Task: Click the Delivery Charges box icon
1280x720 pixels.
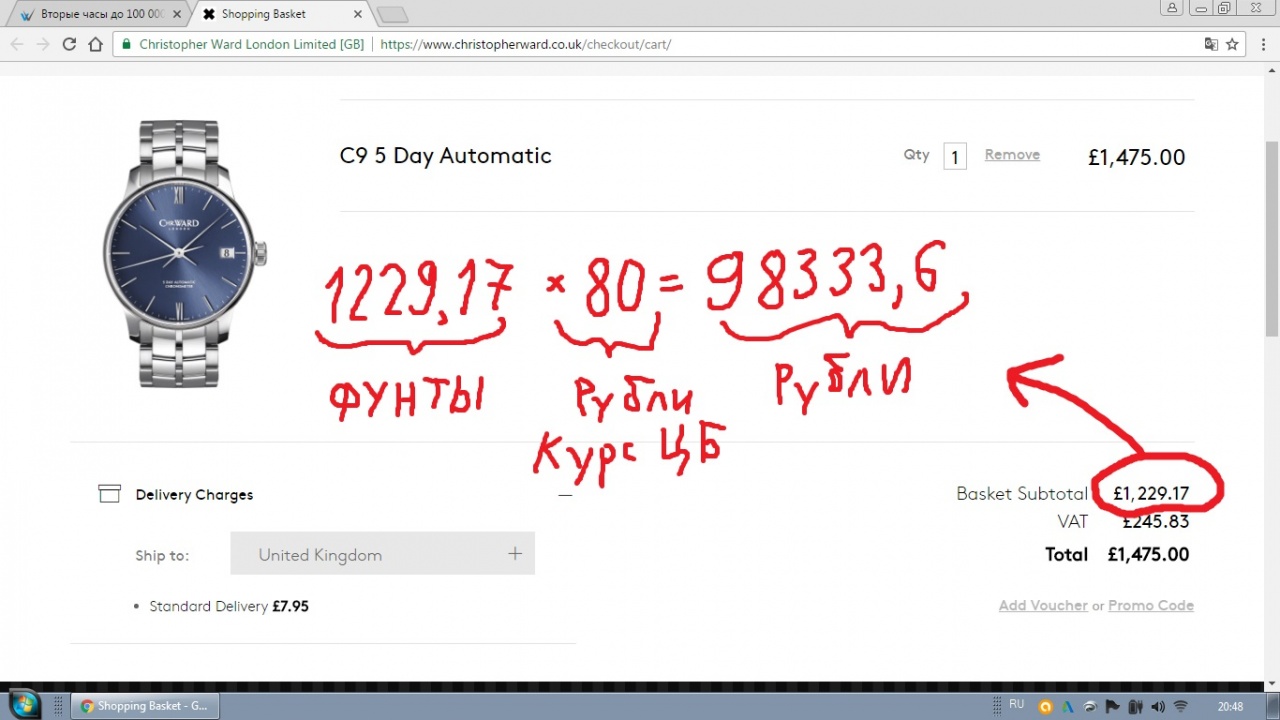Action: coord(109,494)
